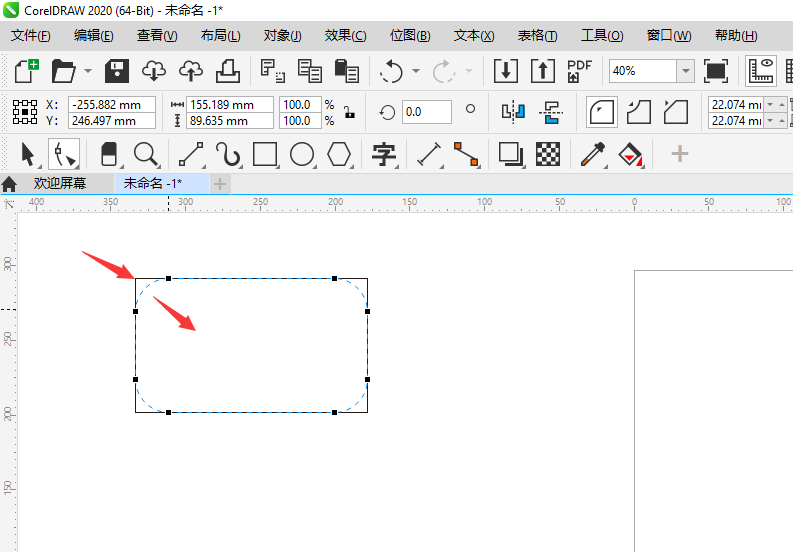The image size is (793, 552).
Task: Toggle the lock ratio padlock
Action: point(348,112)
